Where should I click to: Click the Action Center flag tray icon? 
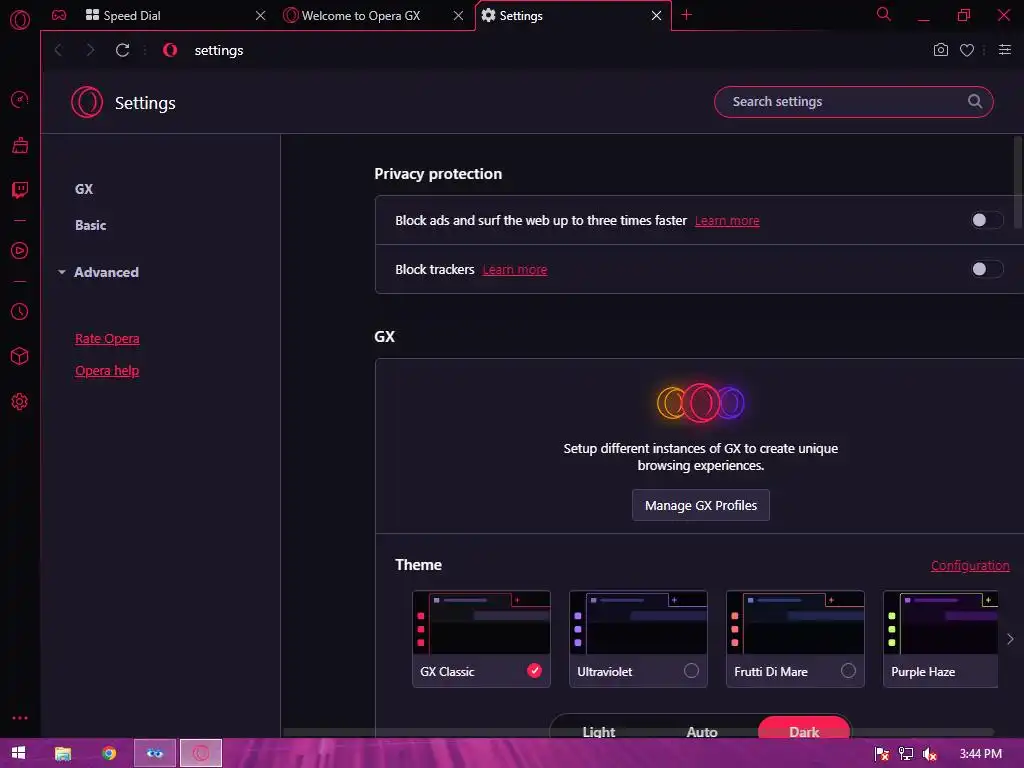[882, 754]
